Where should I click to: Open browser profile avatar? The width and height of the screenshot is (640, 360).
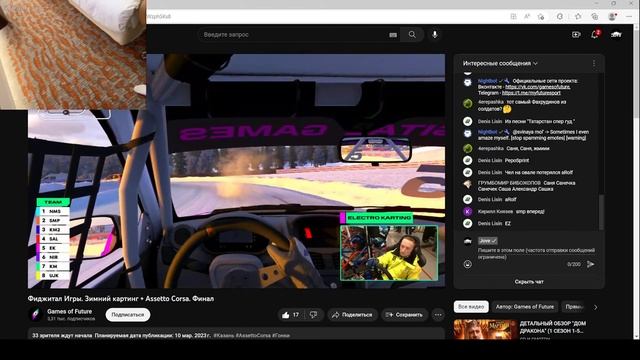coord(612,16)
